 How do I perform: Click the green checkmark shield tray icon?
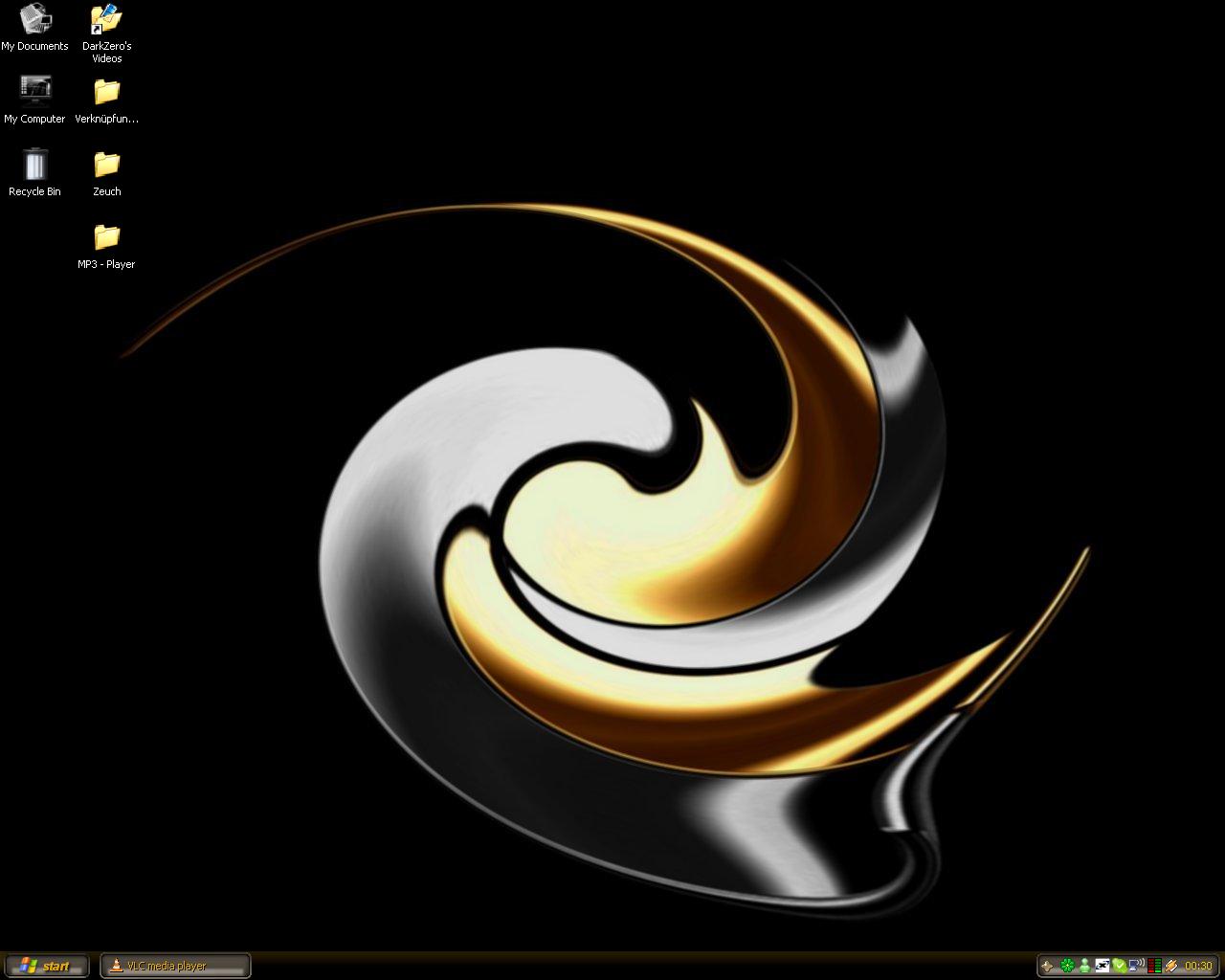[x=1120, y=966]
